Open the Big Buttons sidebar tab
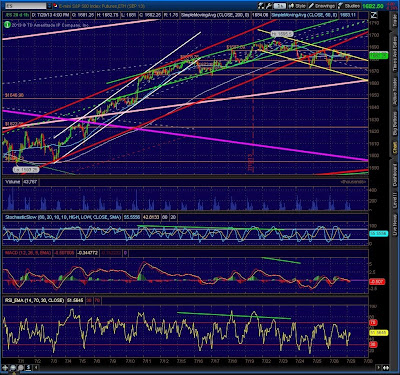Screen dimensions: 400x375 (395, 123)
